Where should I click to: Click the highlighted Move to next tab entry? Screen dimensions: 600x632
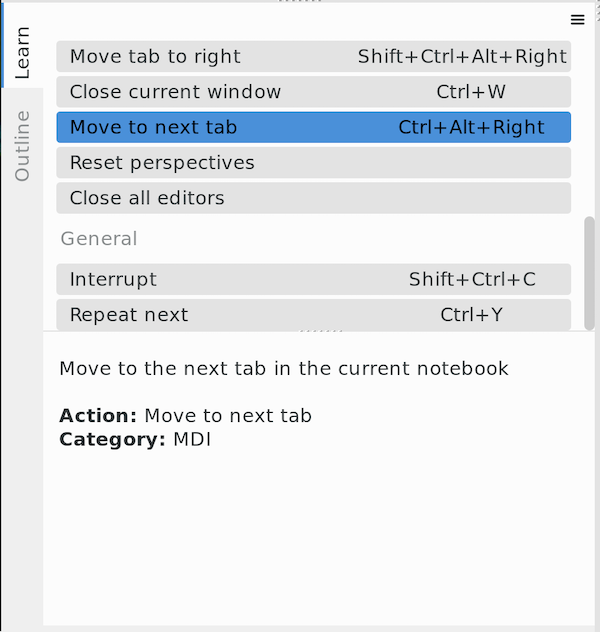[x=153, y=127]
